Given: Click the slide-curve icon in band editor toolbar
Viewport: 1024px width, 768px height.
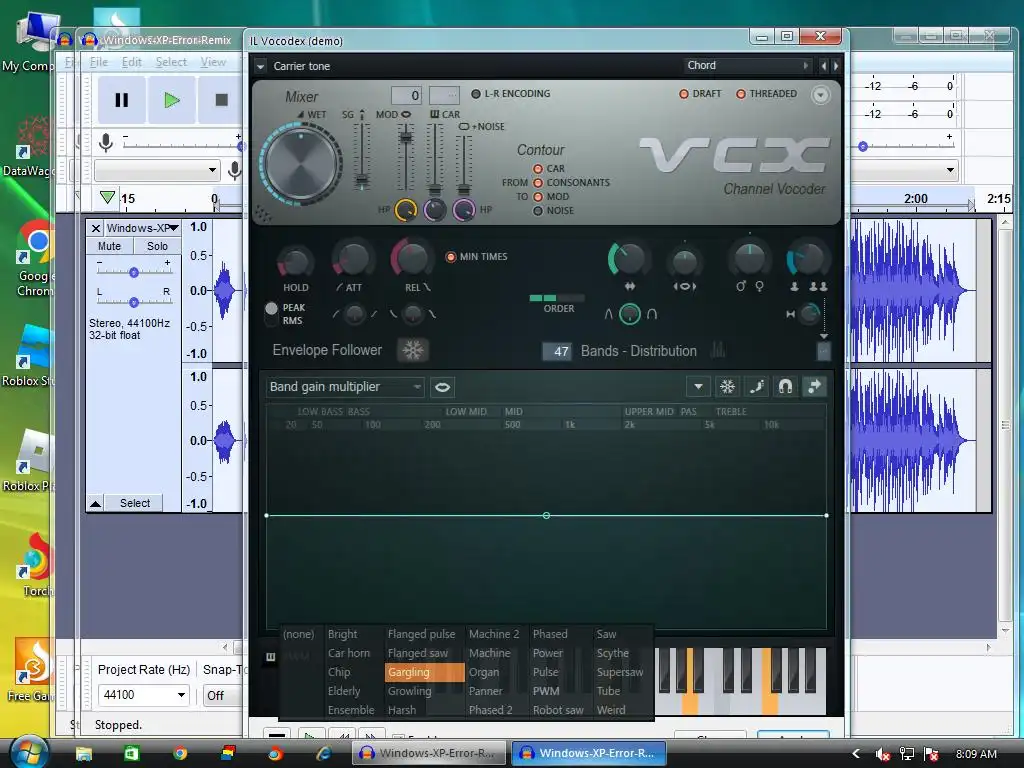Looking at the screenshot, I should 756,387.
